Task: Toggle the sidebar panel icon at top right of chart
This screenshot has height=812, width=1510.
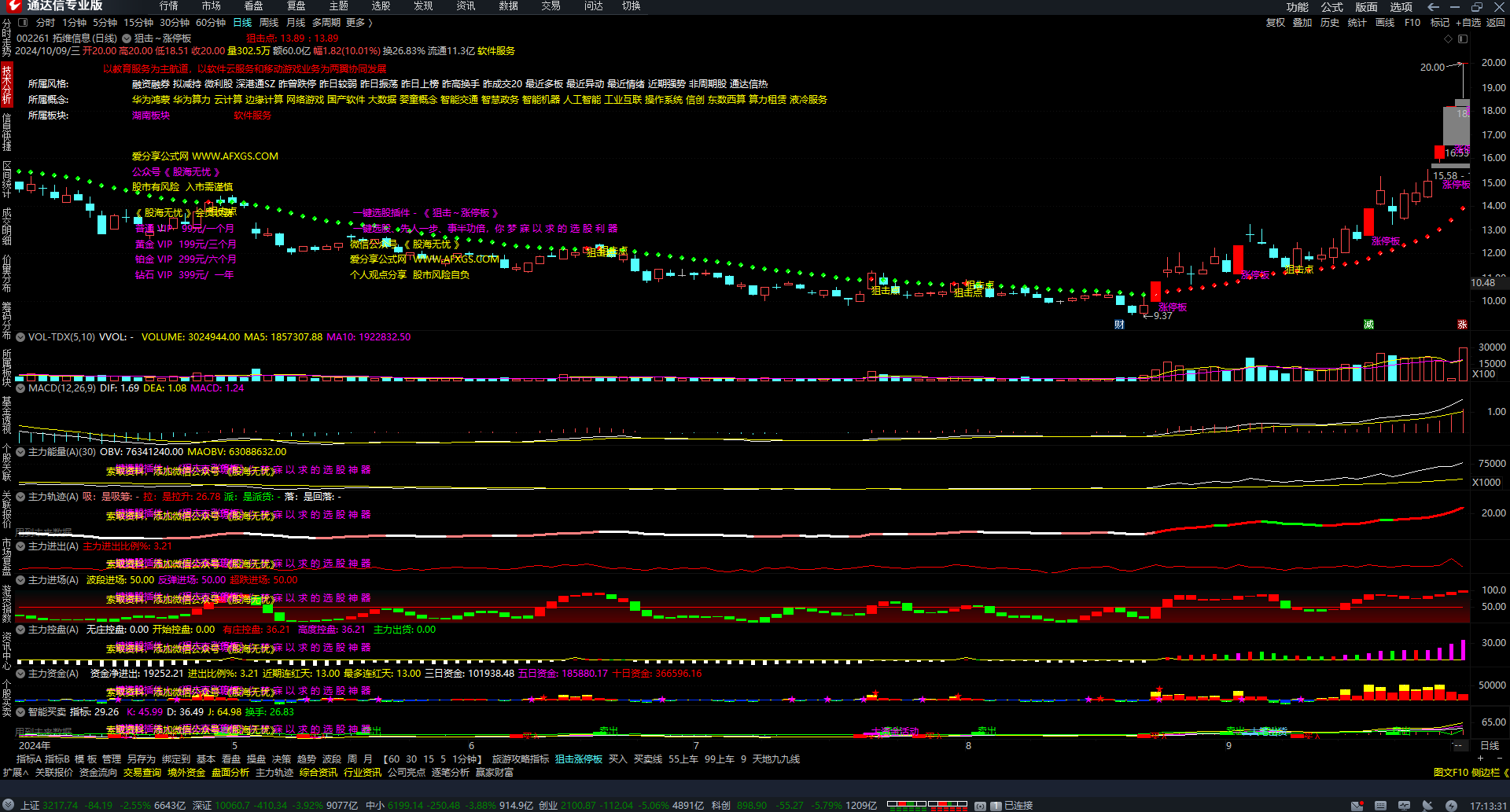Action: [1463, 39]
